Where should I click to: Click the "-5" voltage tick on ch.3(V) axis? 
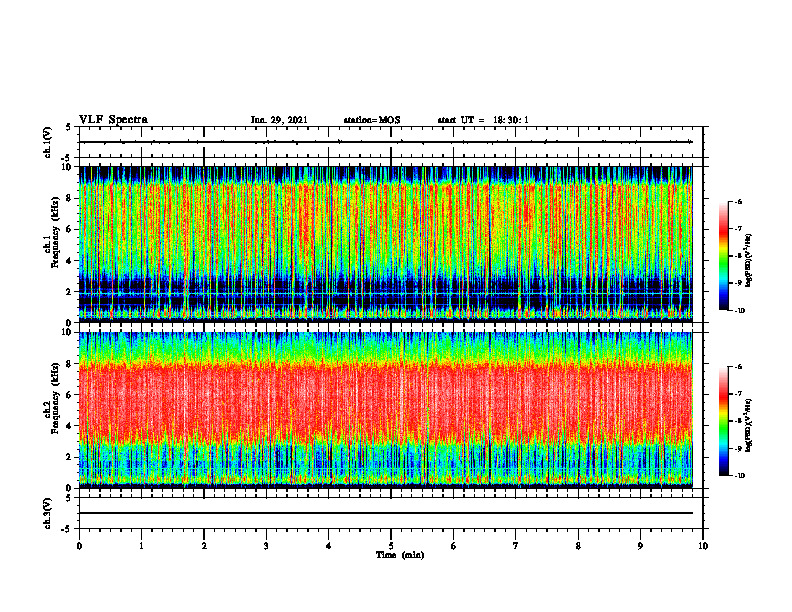coord(67,529)
